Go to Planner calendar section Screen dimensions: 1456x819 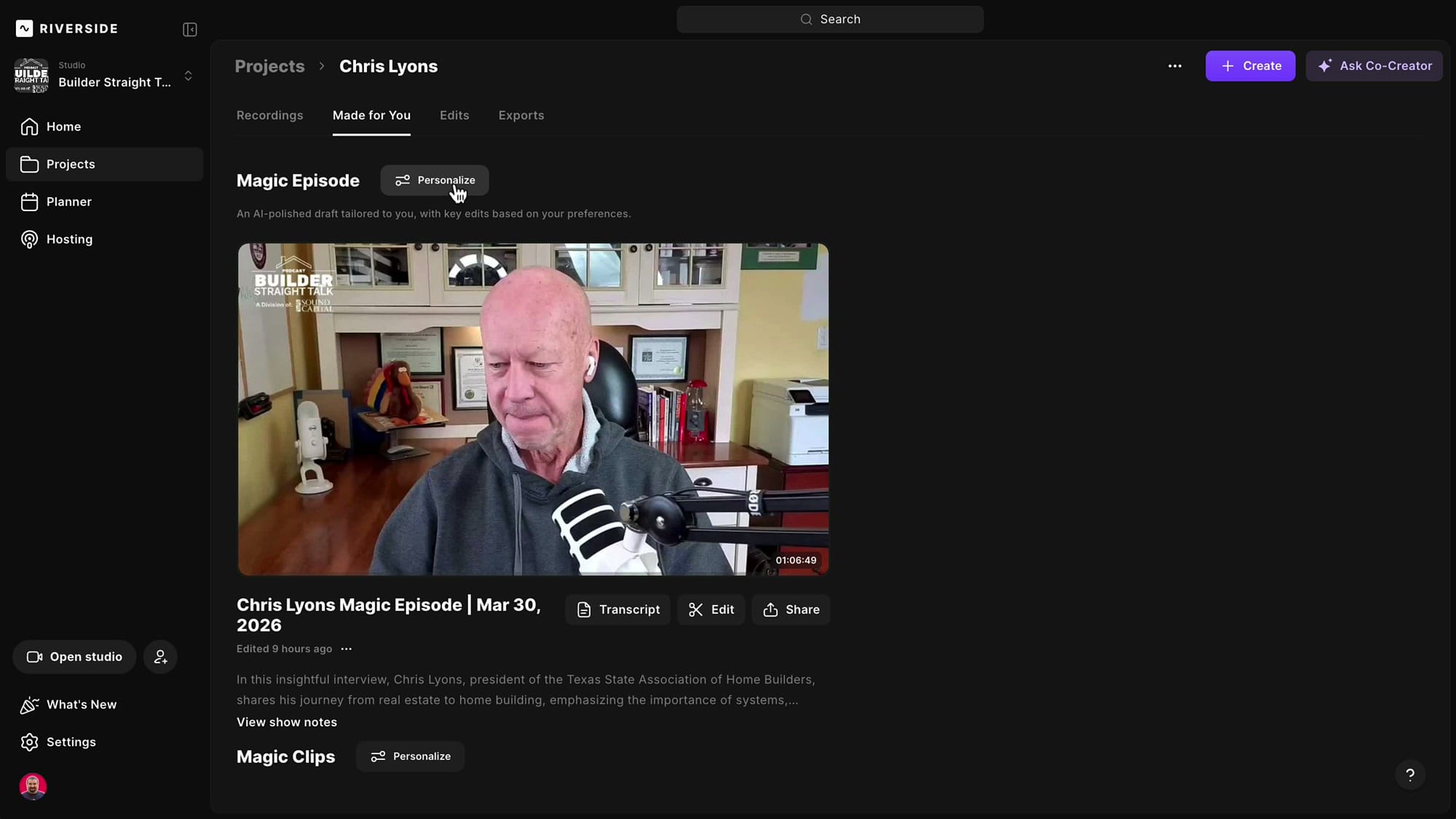click(x=68, y=202)
